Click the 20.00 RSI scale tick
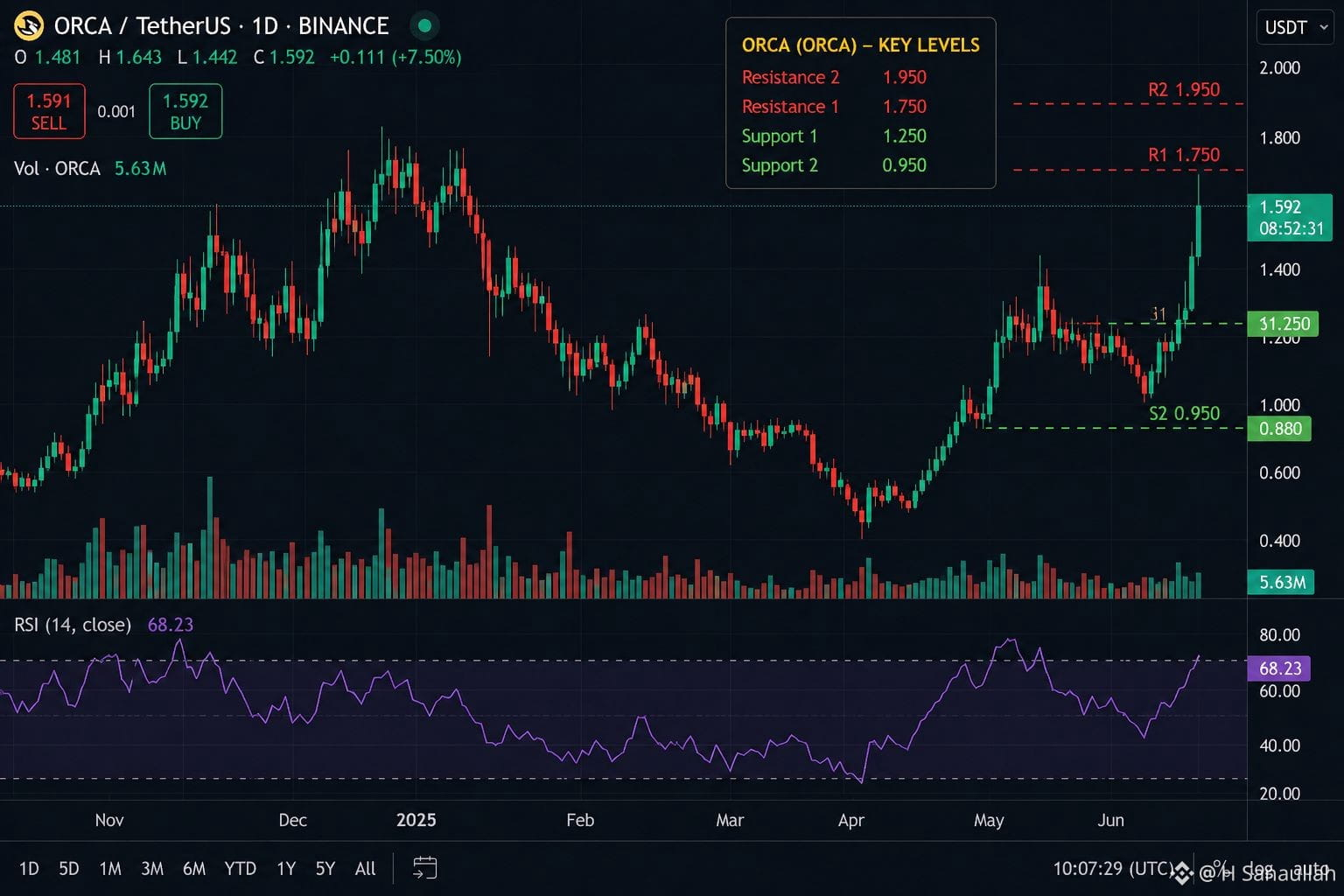The height and width of the screenshot is (896, 1344). pyautogui.click(x=1279, y=794)
